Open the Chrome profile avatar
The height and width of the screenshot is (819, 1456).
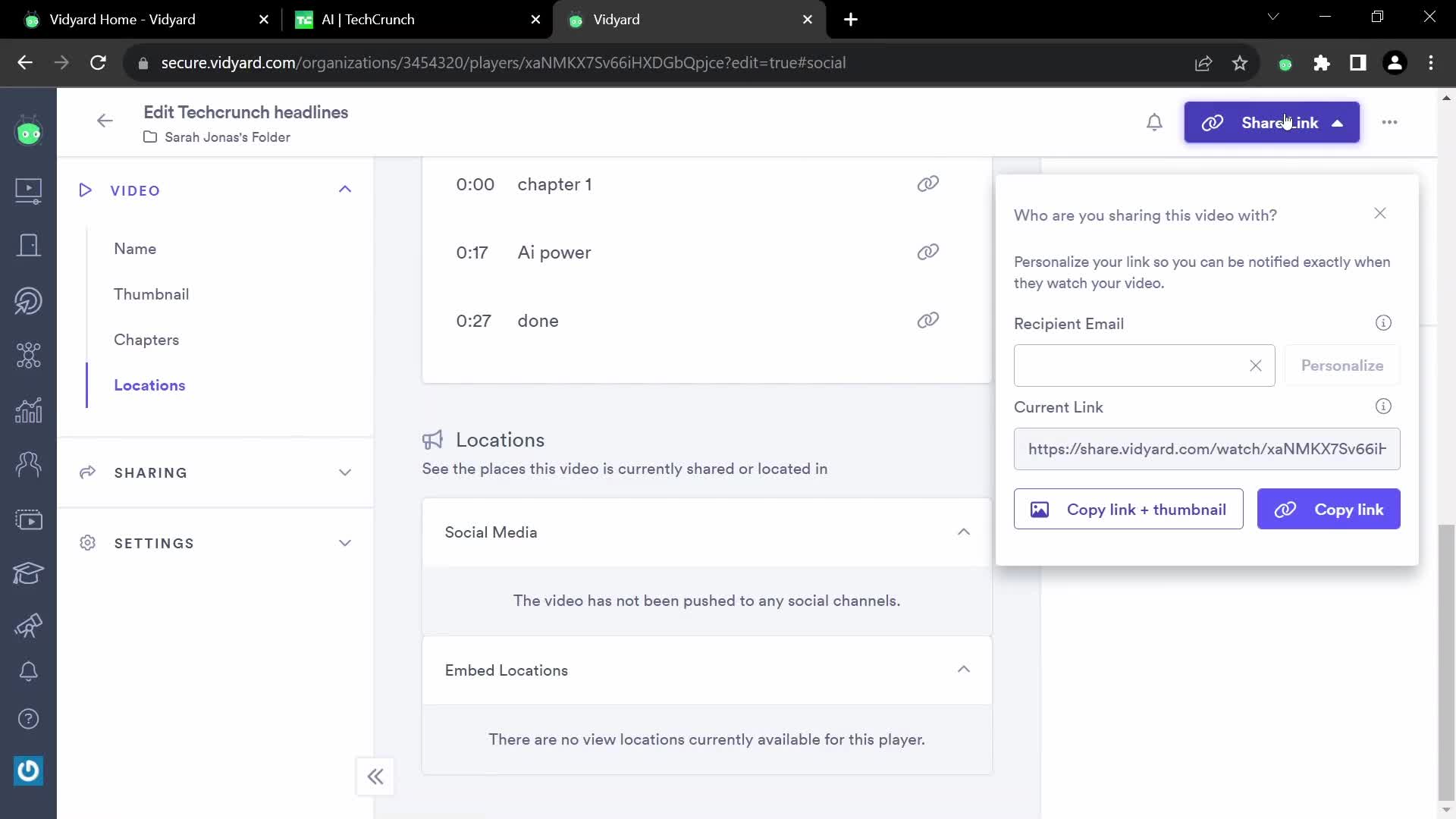click(x=1395, y=63)
